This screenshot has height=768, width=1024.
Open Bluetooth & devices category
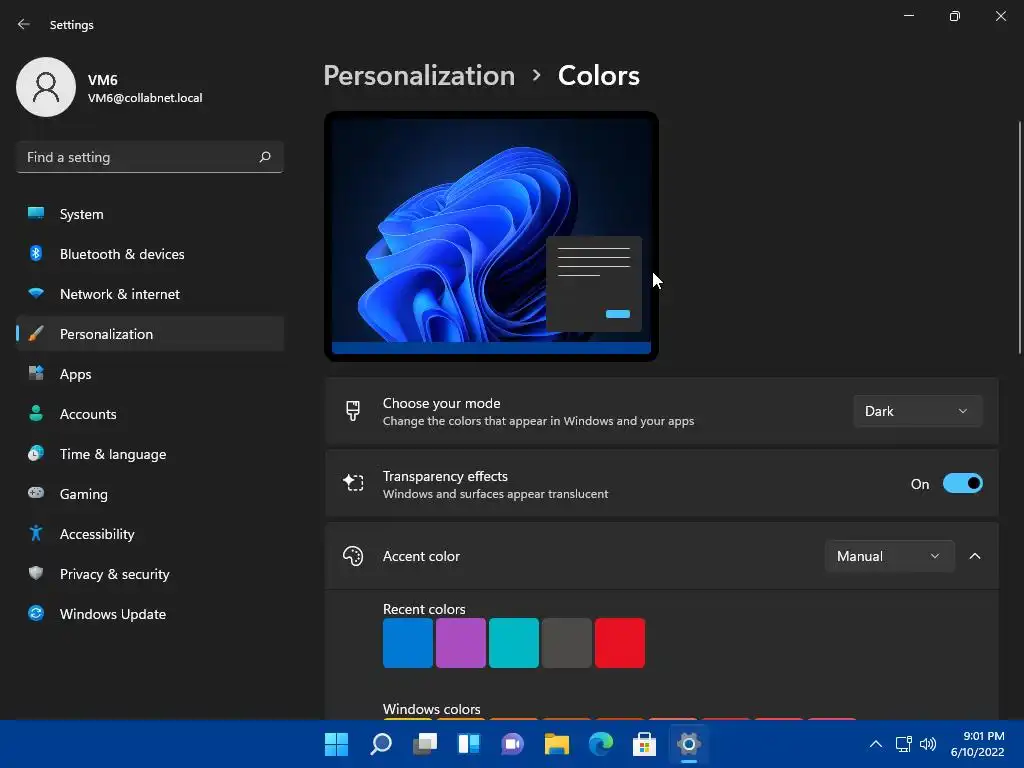150,254
